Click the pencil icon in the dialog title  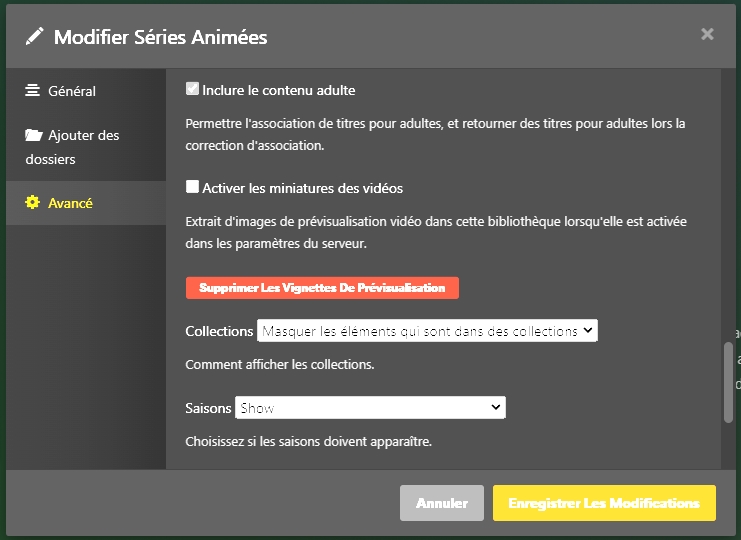(x=35, y=36)
